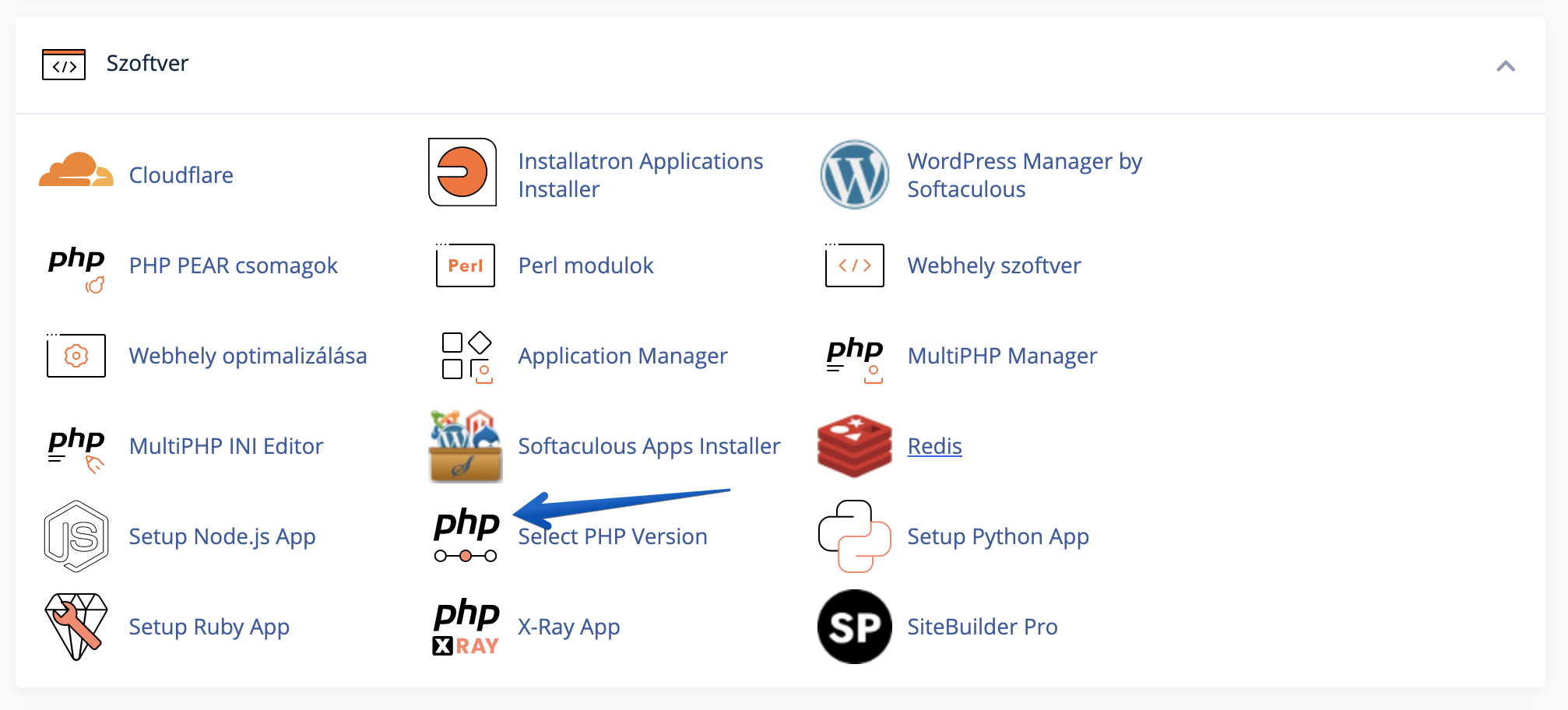The image size is (1568, 710).
Task: Open PHP PEAR csomagok link
Action: [234, 265]
